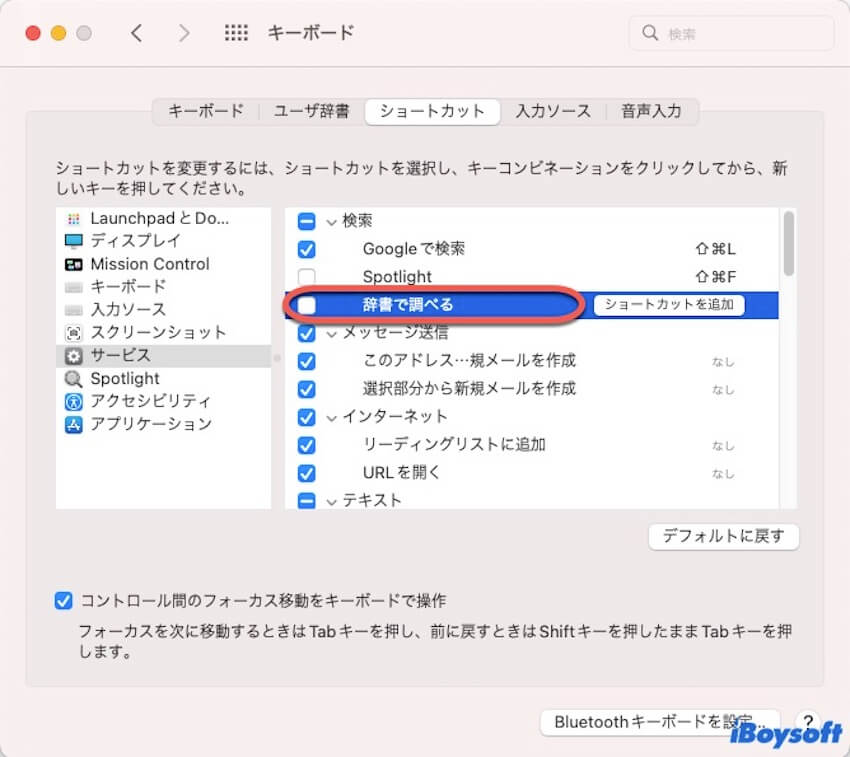Click the アプリケーション App Store icon
The image size is (850, 757).
[73, 424]
